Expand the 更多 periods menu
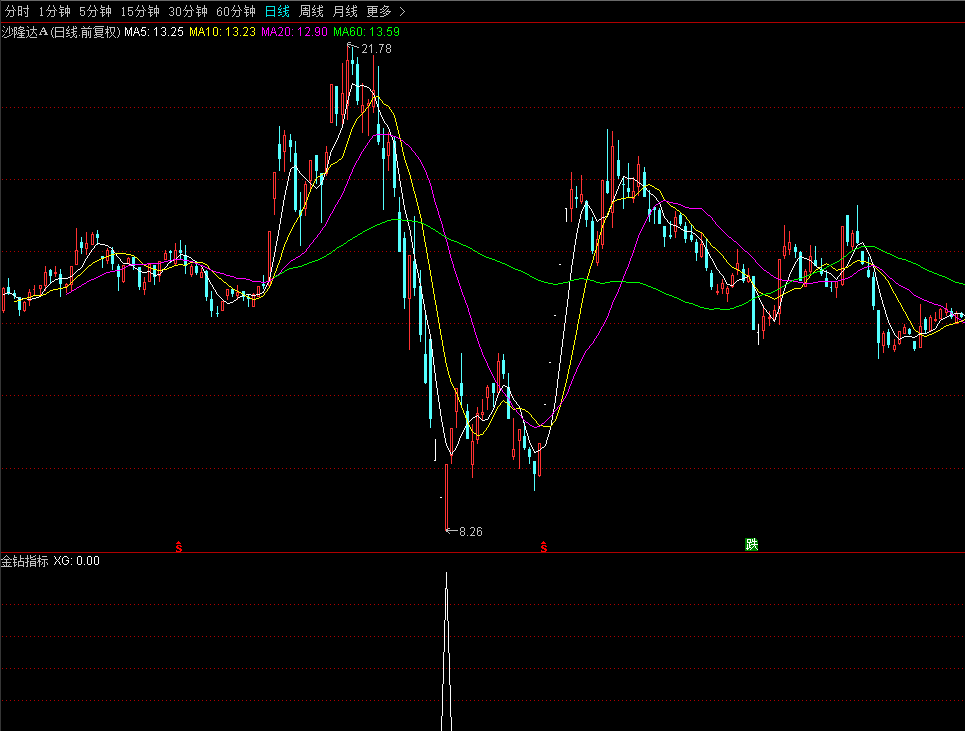The width and height of the screenshot is (965, 731). tap(378, 11)
